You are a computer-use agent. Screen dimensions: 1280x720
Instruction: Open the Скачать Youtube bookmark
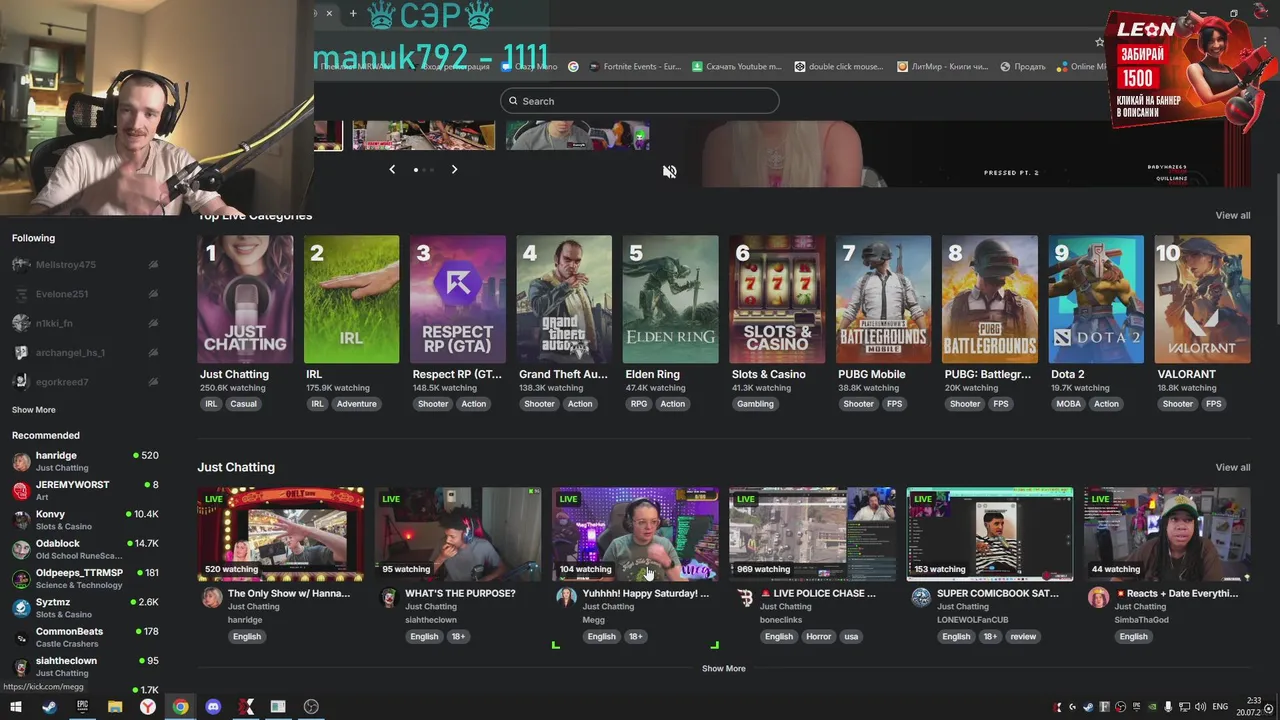coord(736,67)
